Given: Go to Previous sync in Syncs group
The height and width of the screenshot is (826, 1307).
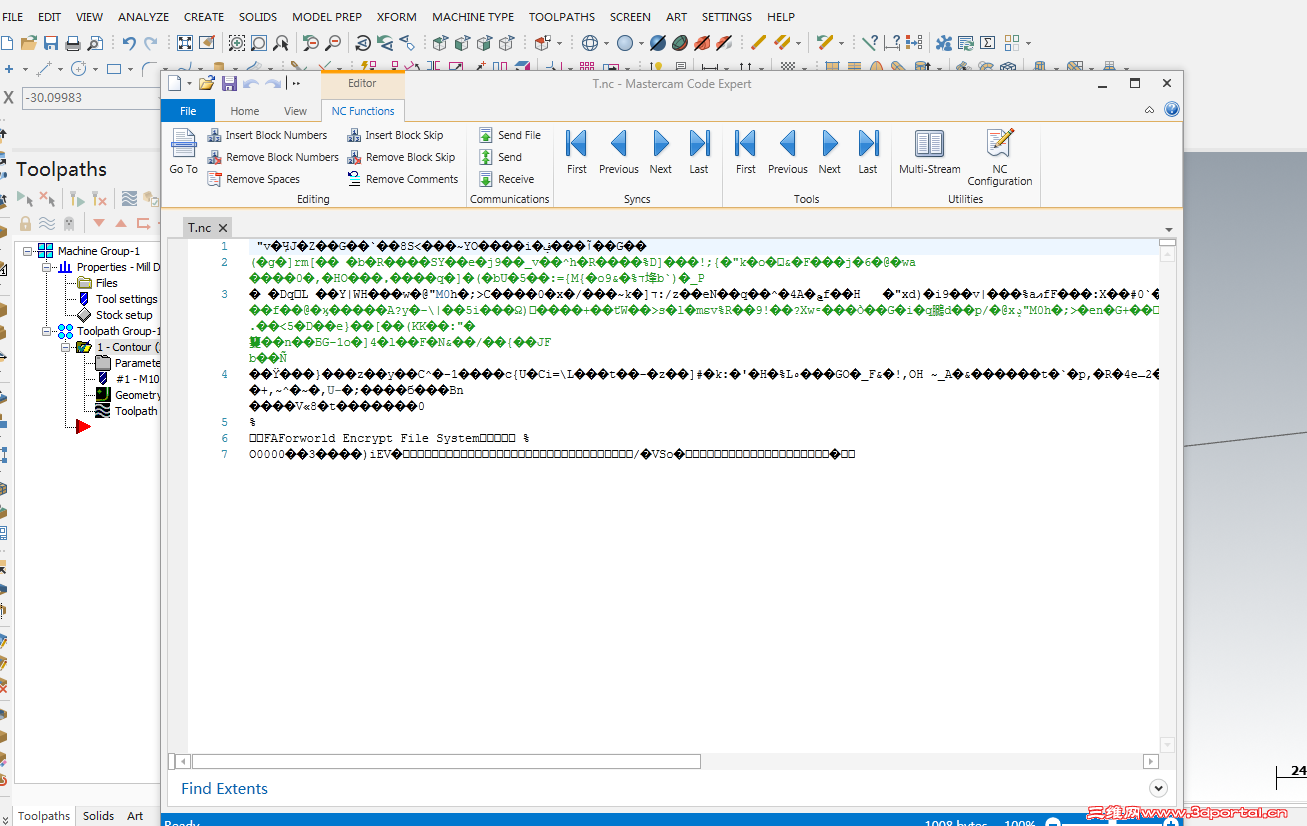Looking at the screenshot, I should [618, 151].
